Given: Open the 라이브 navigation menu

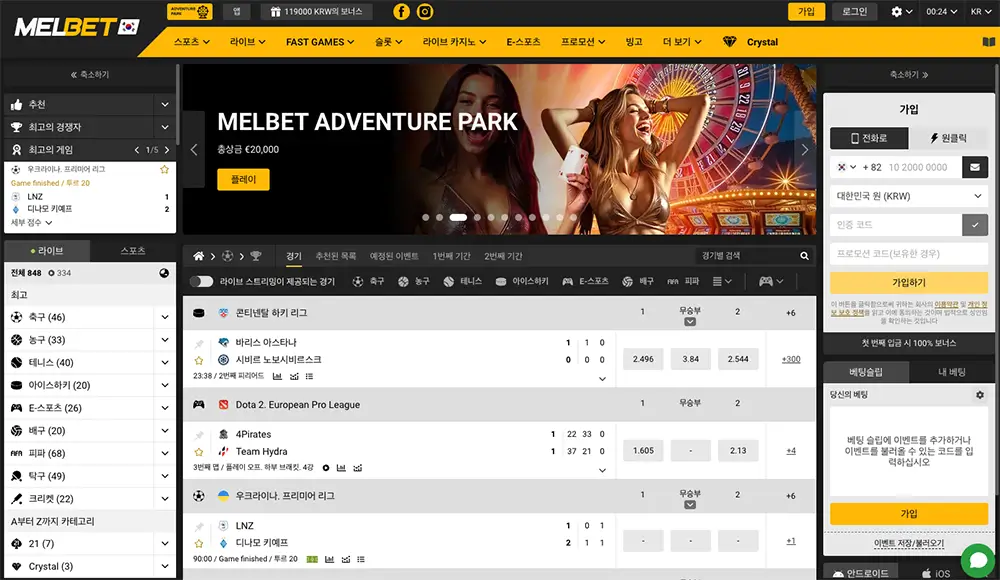Looking at the screenshot, I should [247, 42].
